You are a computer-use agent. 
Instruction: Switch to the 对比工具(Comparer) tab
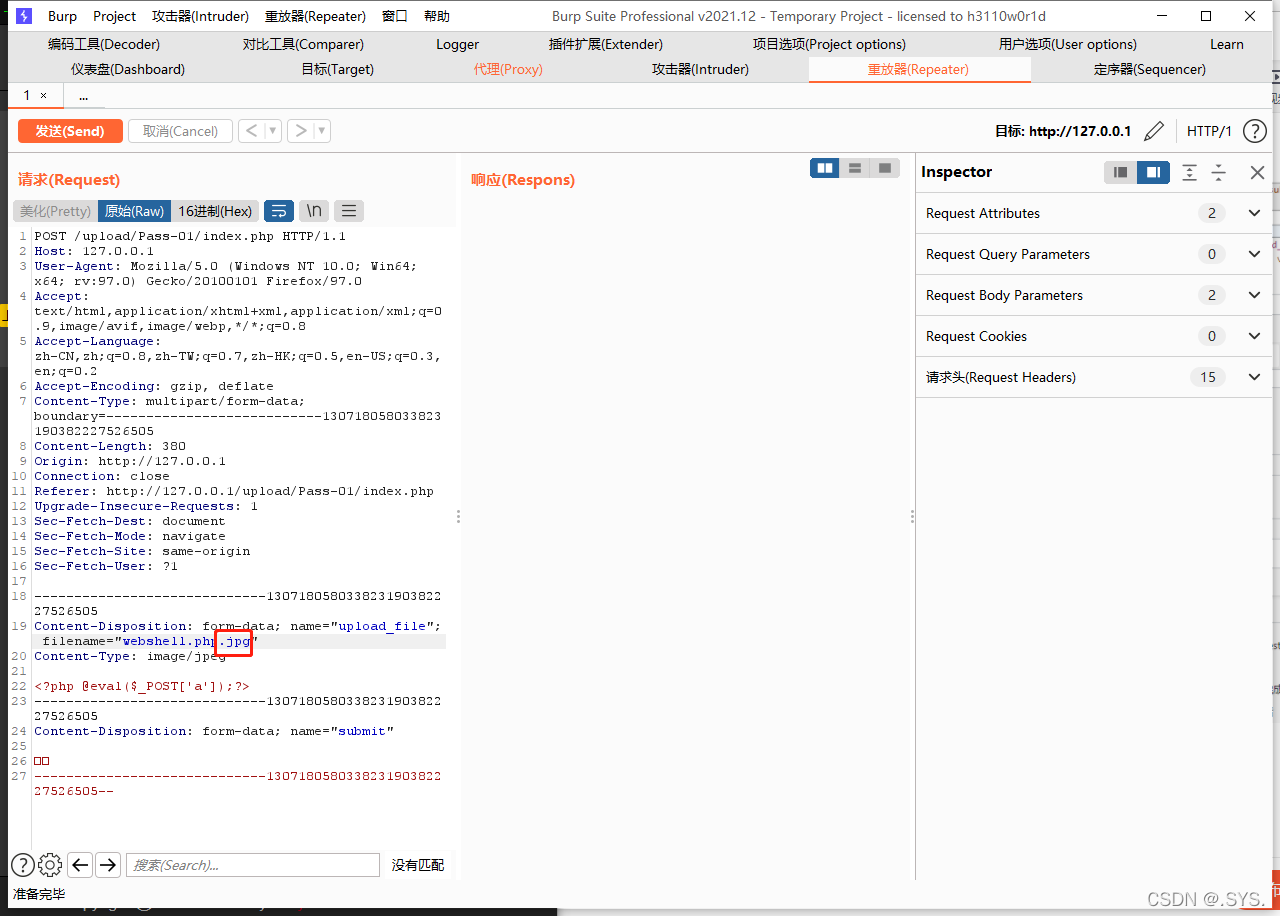point(303,44)
